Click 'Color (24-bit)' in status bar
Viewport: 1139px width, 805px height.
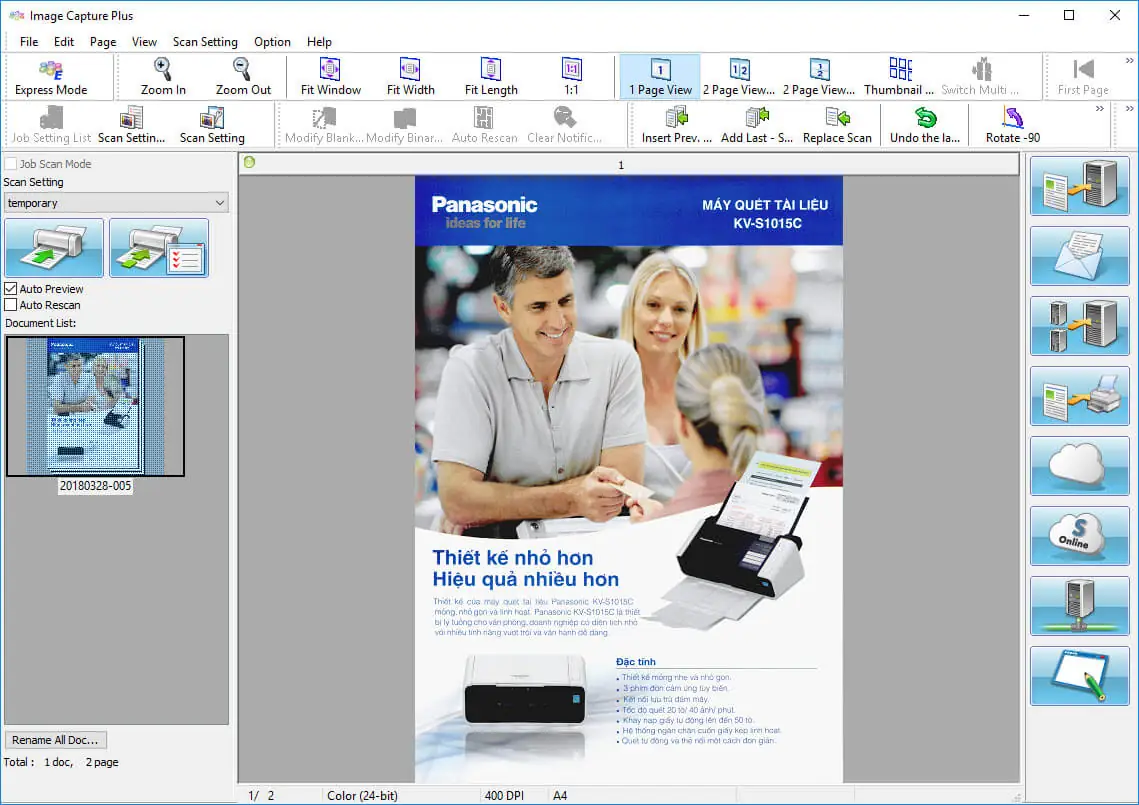tap(362, 796)
